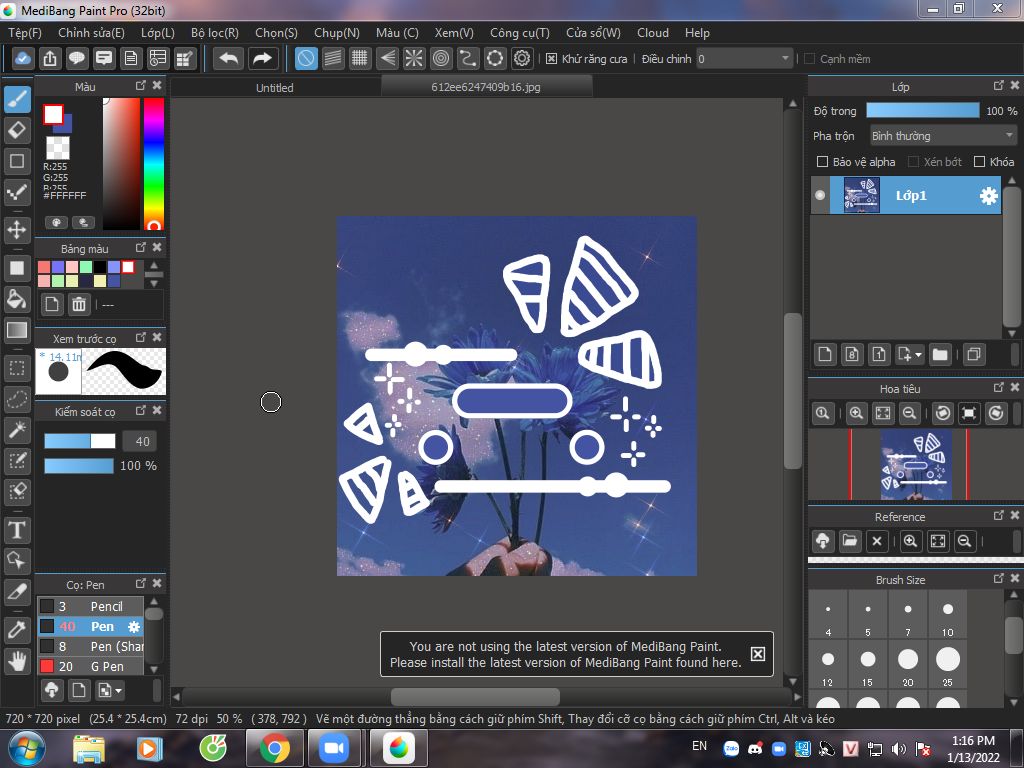Select the G Pen brush

pyautogui.click(x=90, y=666)
